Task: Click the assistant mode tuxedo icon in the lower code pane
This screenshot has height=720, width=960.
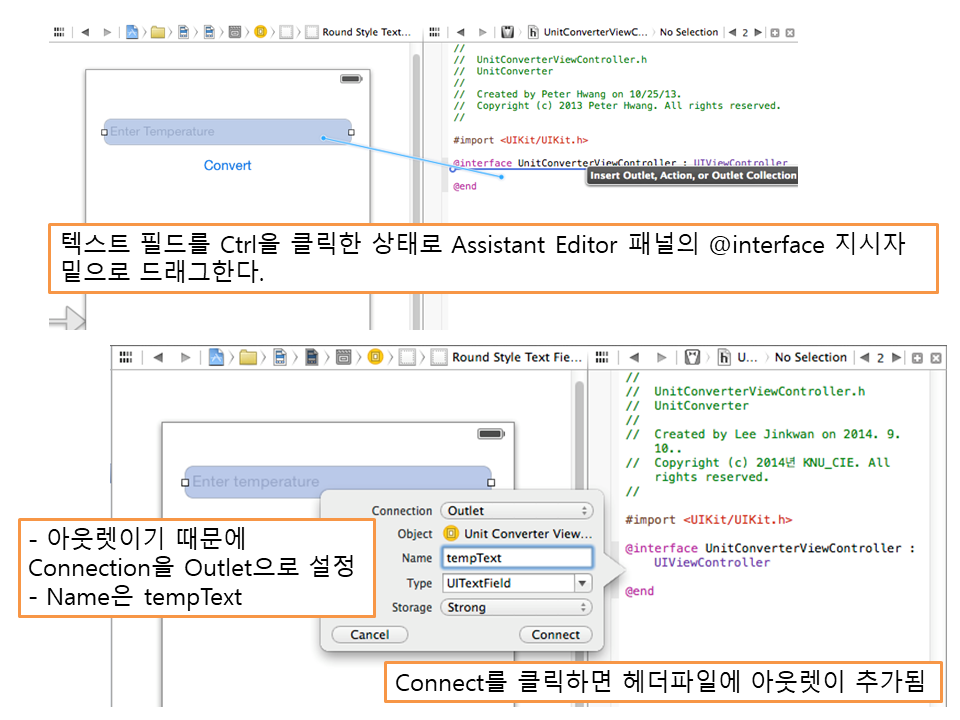Action: coord(693,358)
